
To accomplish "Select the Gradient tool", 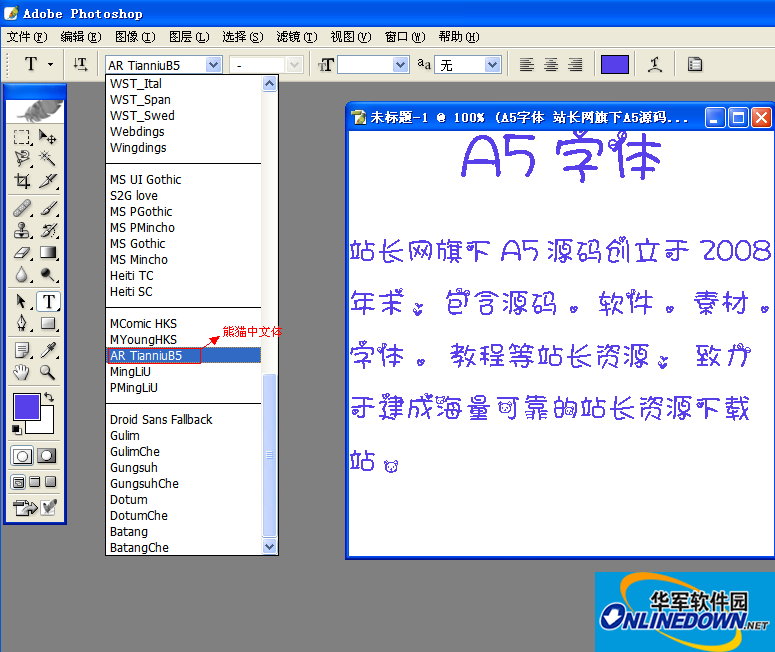I will point(48,253).
